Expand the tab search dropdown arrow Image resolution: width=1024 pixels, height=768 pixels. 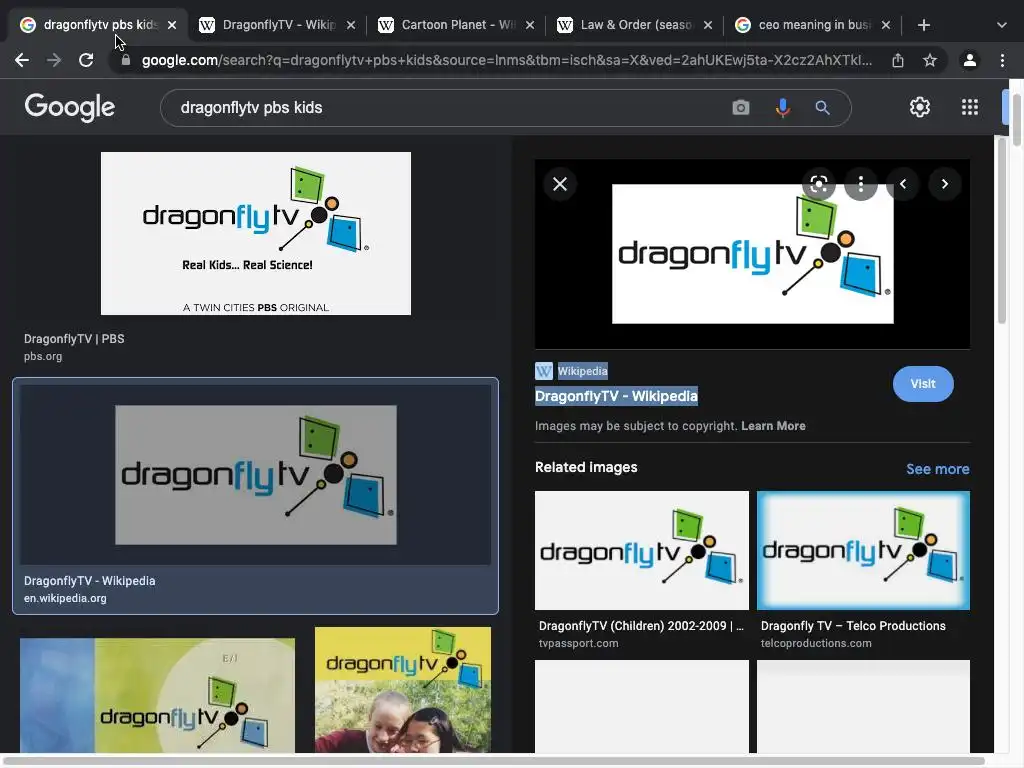coord(1002,25)
